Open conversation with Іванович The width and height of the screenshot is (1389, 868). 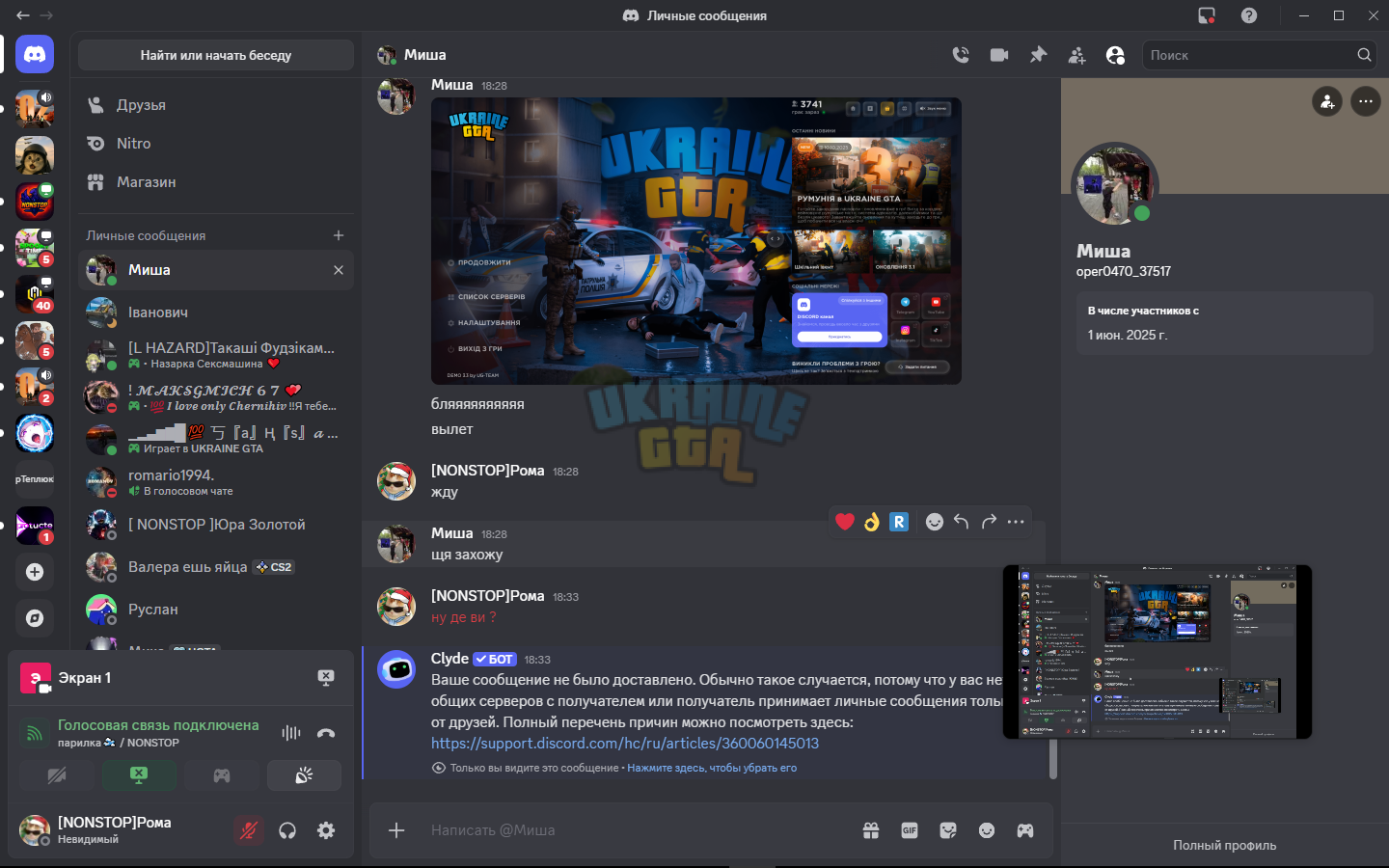216,312
